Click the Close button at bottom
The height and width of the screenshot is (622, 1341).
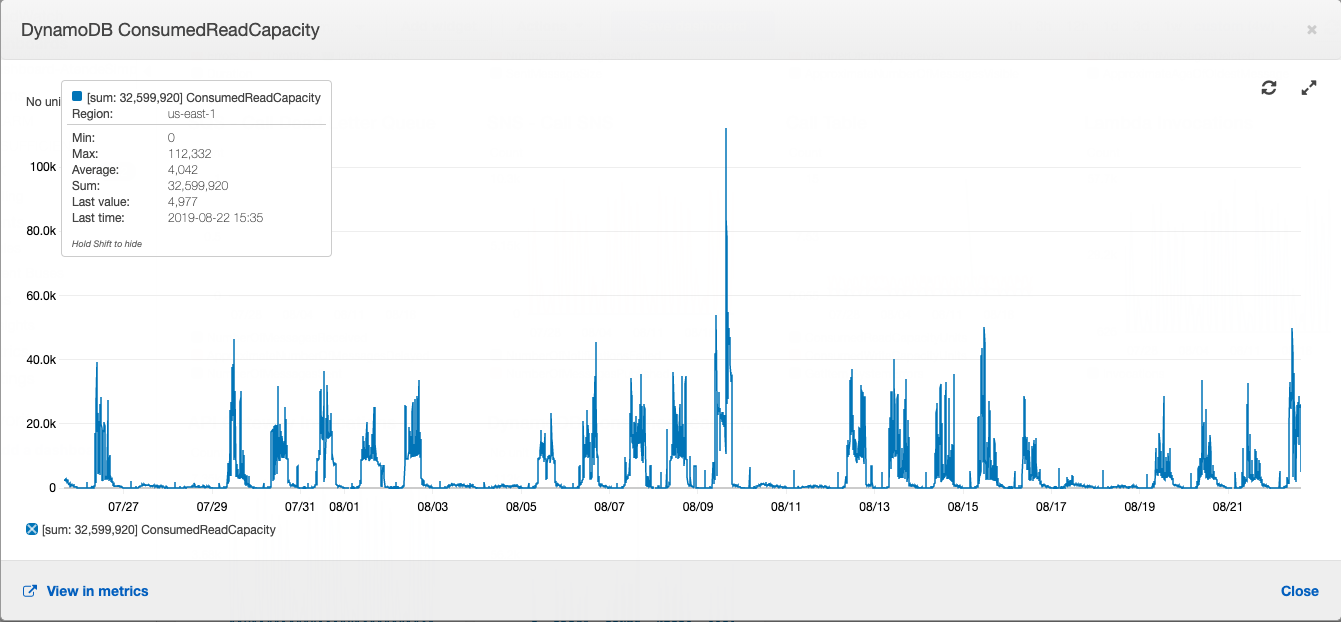1300,591
